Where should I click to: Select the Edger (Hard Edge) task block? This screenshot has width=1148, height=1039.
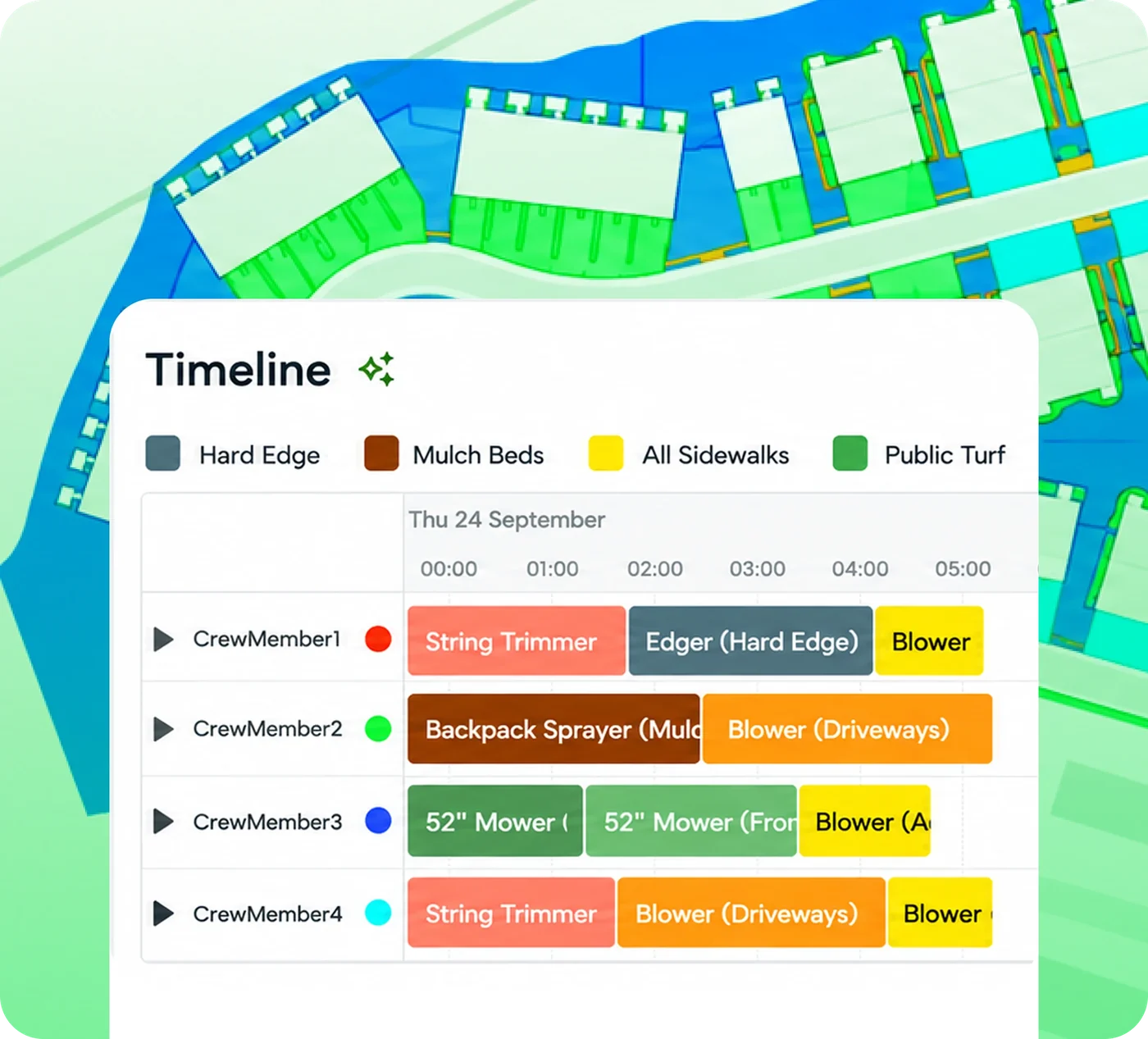pyautogui.click(x=750, y=640)
